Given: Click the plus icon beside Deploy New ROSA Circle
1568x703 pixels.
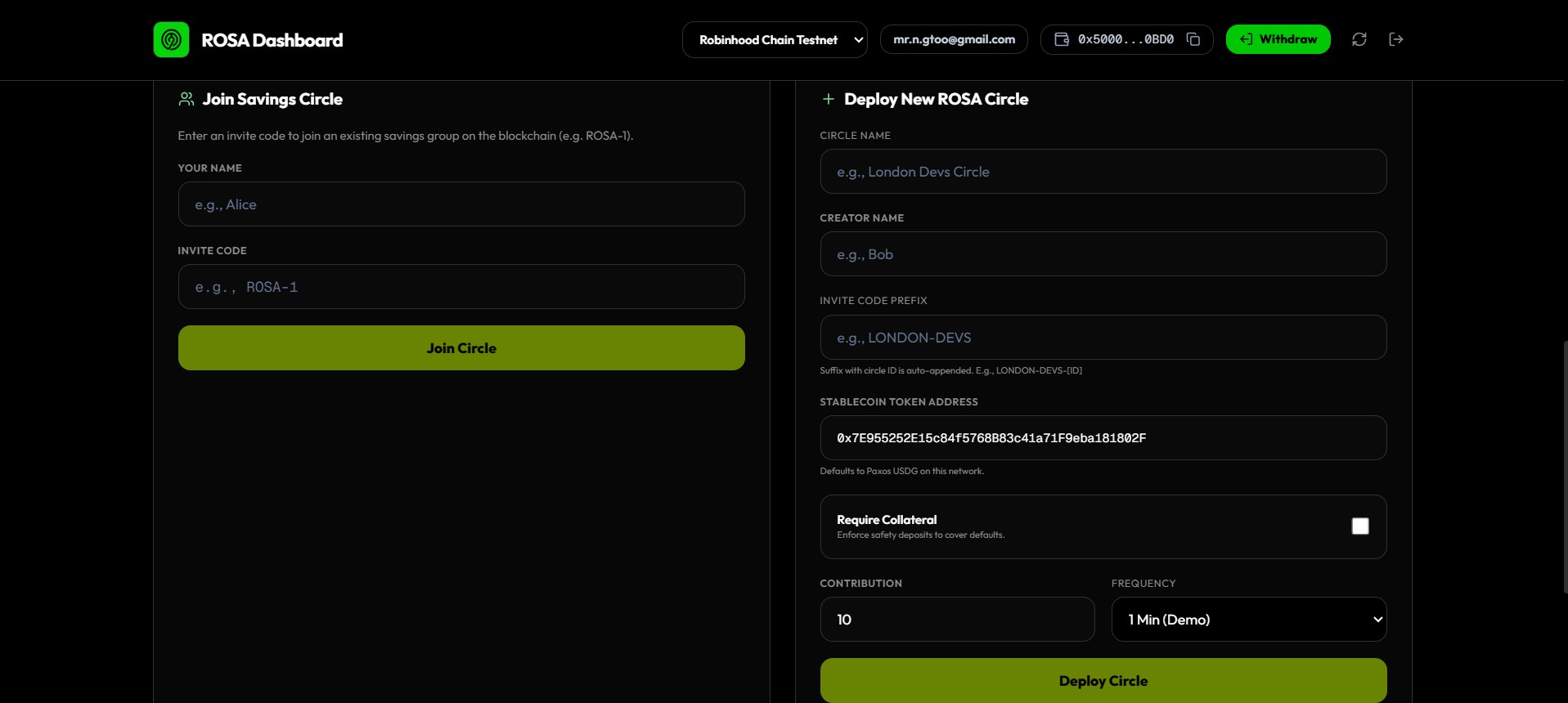Looking at the screenshot, I should (829, 99).
